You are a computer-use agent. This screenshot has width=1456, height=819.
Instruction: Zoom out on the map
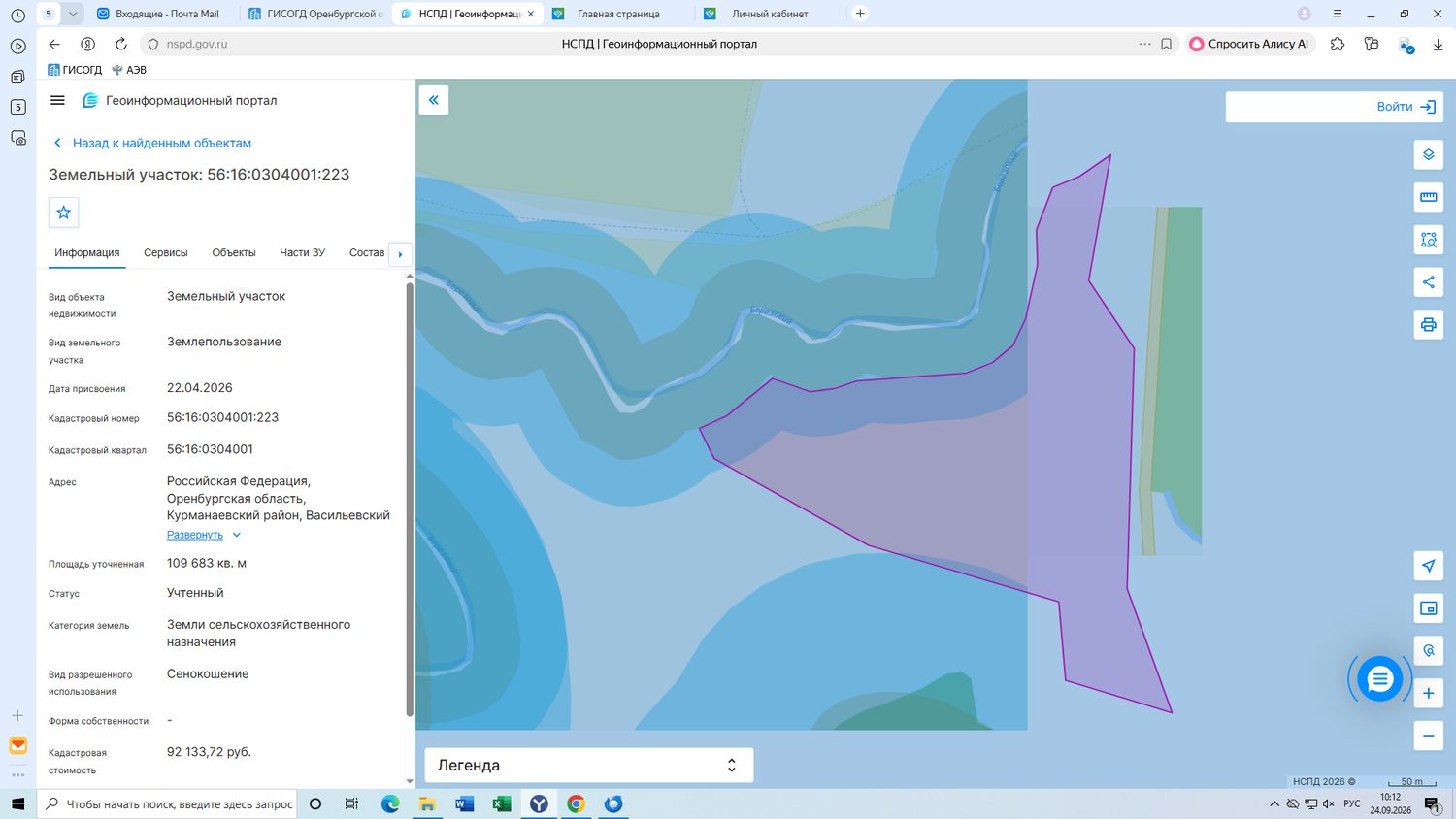[x=1428, y=736]
